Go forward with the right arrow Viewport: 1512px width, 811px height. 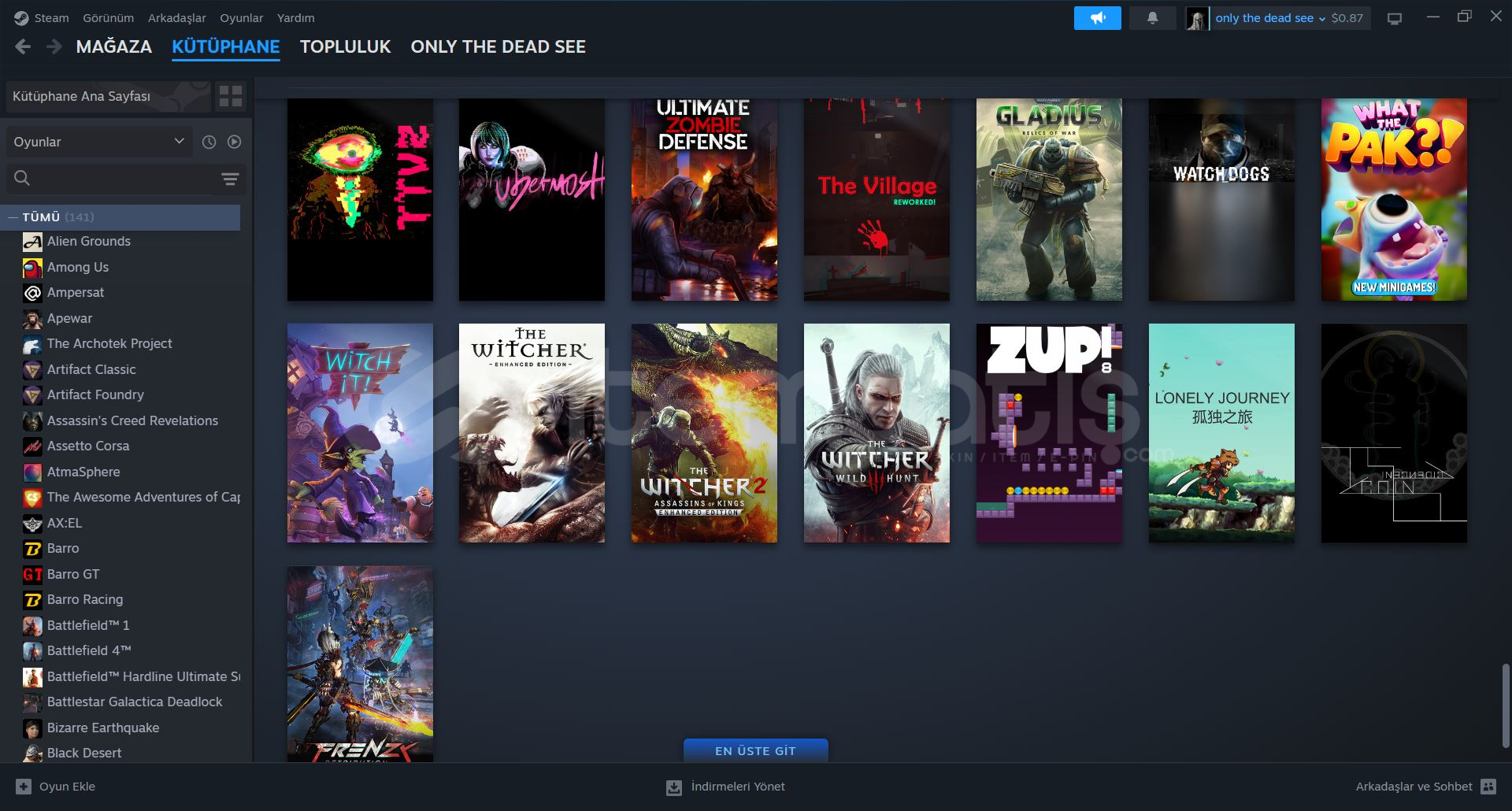click(x=54, y=46)
